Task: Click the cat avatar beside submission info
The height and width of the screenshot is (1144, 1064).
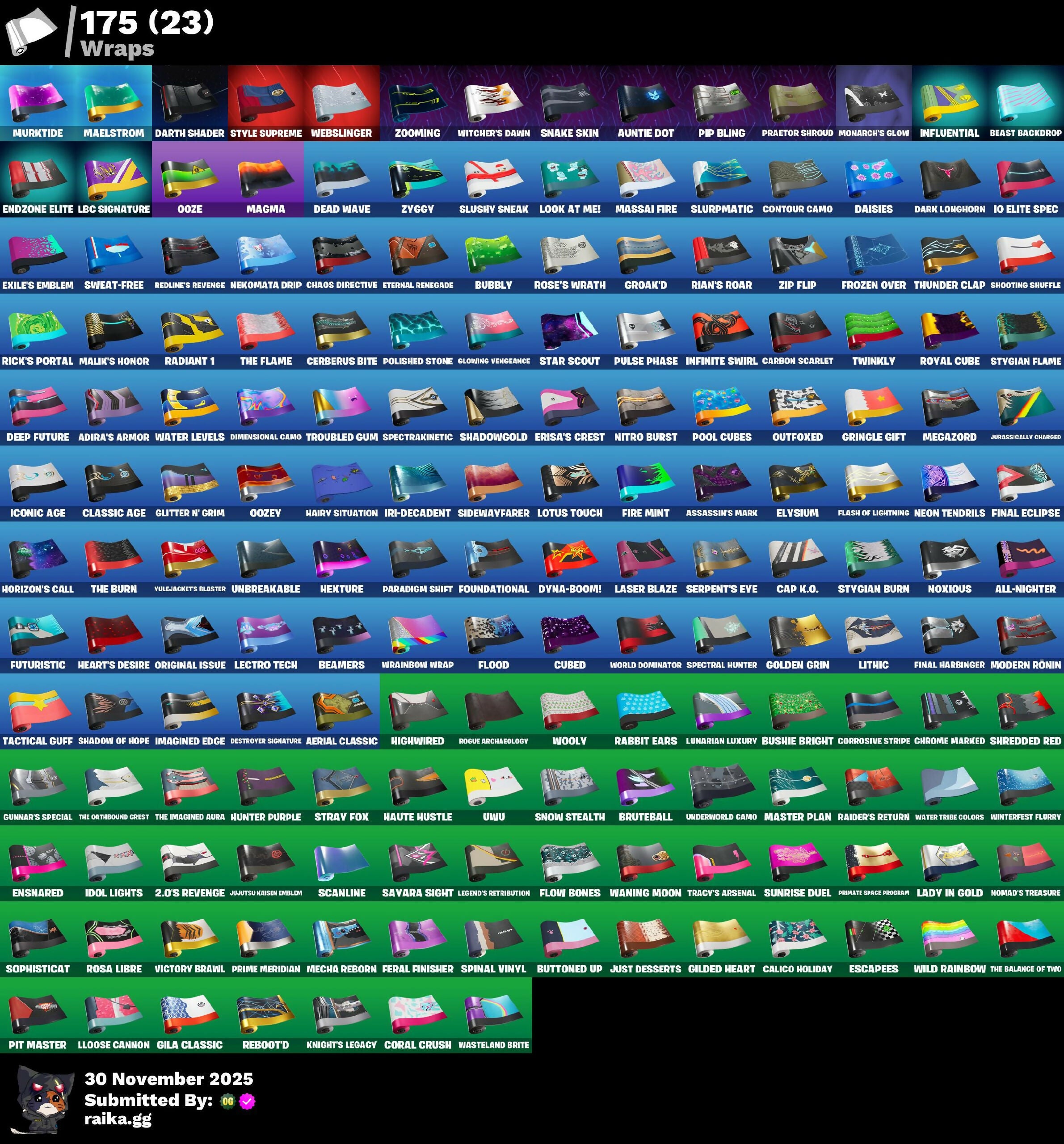Action: [45, 1098]
